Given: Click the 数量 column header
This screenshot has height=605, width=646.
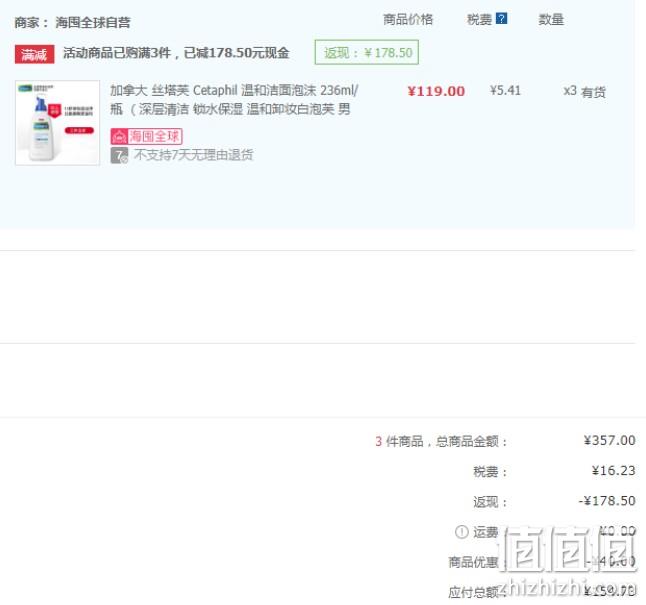Looking at the screenshot, I should 551,19.
